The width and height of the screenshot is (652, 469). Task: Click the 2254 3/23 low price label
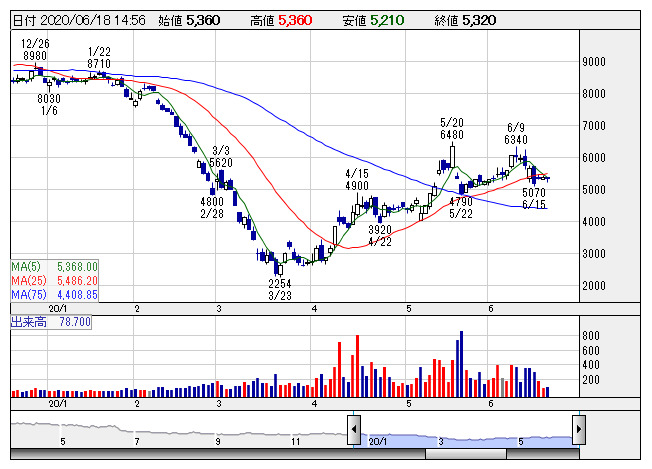click(x=279, y=290)
